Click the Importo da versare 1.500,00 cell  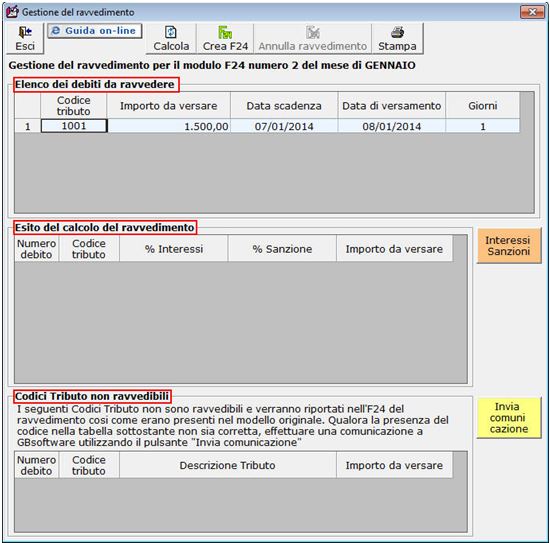pos(169,126)
